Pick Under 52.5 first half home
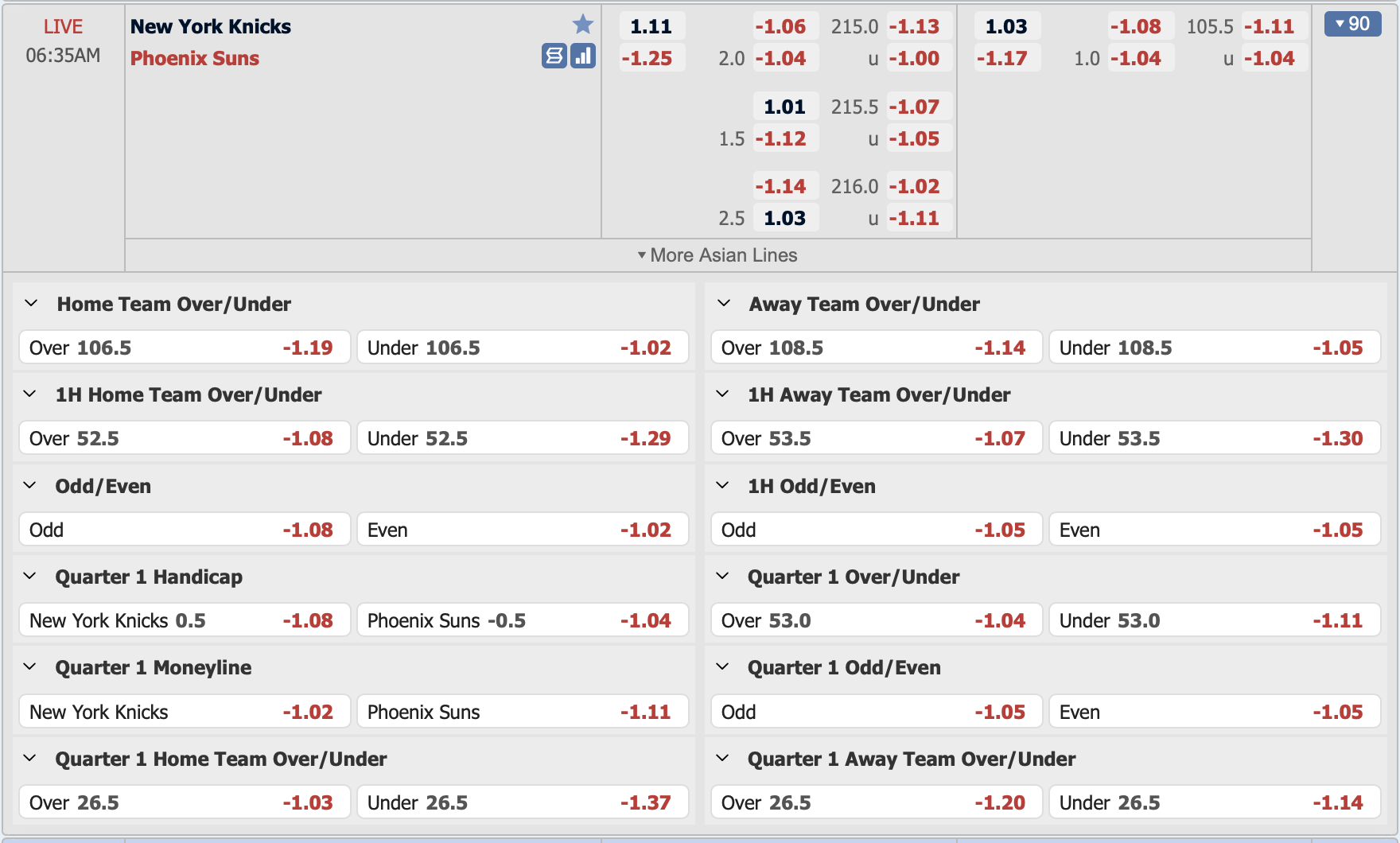1400x843 pixels. pyautogui.click(x=523, y=438)
